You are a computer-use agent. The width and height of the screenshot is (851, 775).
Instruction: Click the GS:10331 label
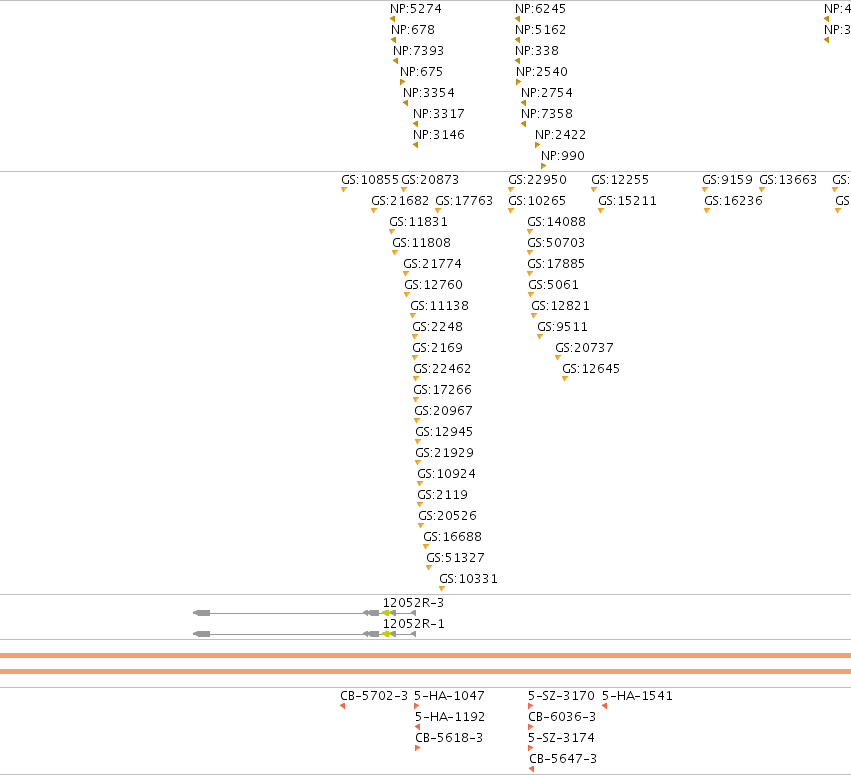(x=468, y=579)
